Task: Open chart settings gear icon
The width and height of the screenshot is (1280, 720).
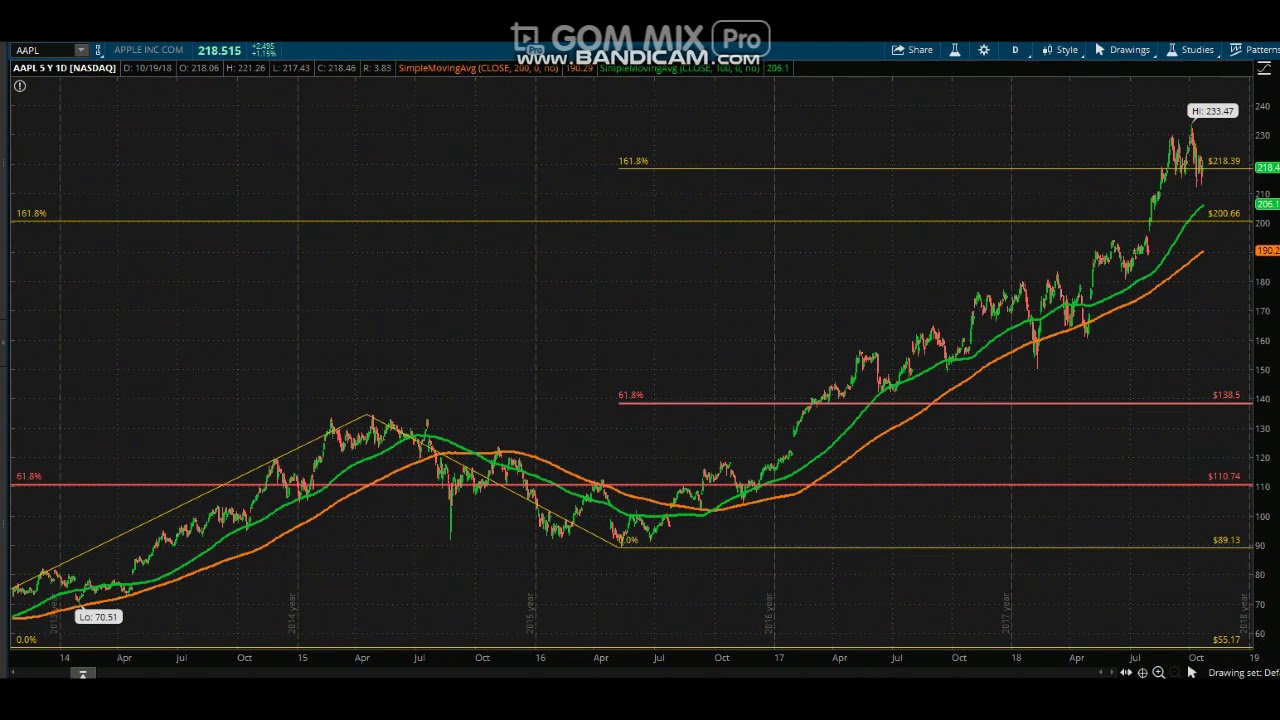Action: [984, 50]
